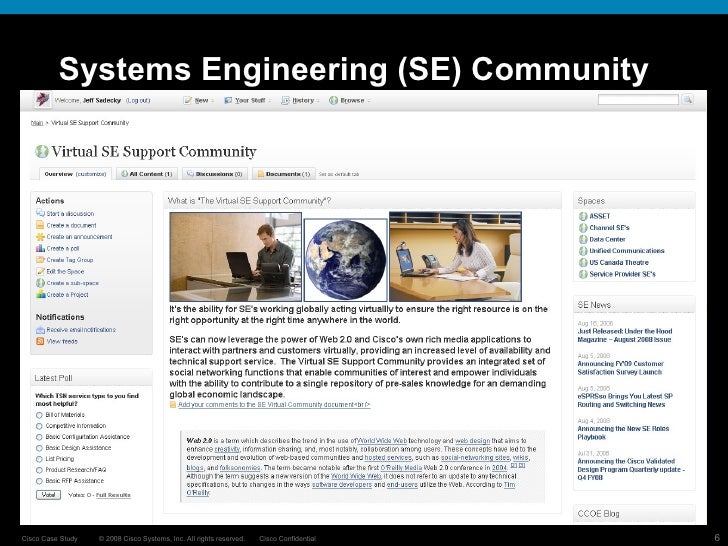
Task: Click Set as default tab link
Action: (x=339, y=174)
